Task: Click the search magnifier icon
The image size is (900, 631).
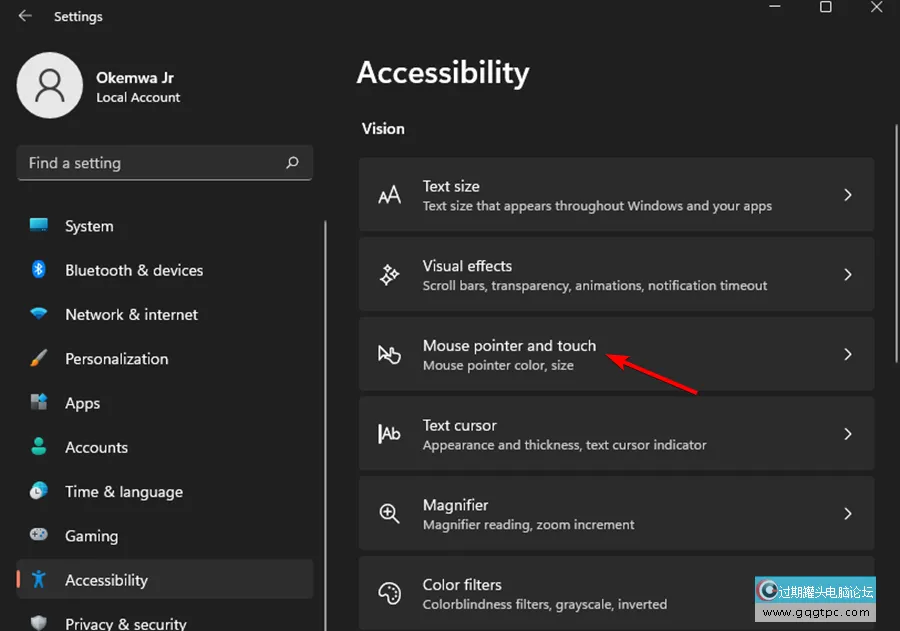Action: [292, 162]
